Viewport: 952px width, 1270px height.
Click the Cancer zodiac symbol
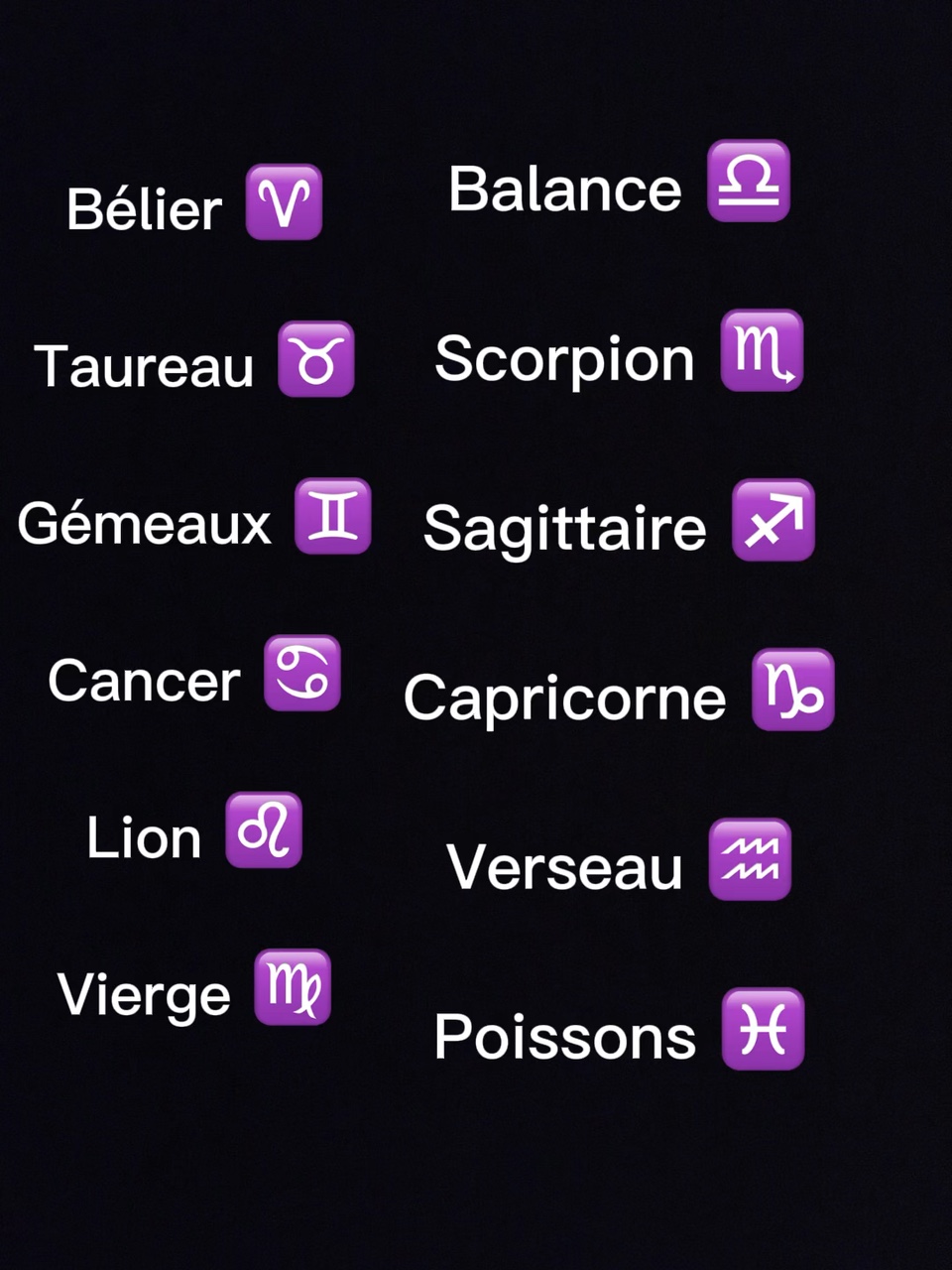pyautogui.click(x=302, y=674)
